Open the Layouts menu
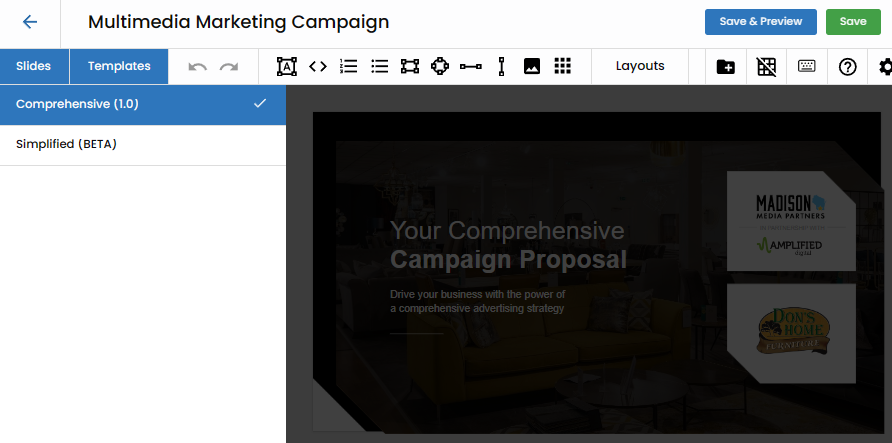Image resolution: width=892 pixels, height=443 pixels. pos(640,67)
